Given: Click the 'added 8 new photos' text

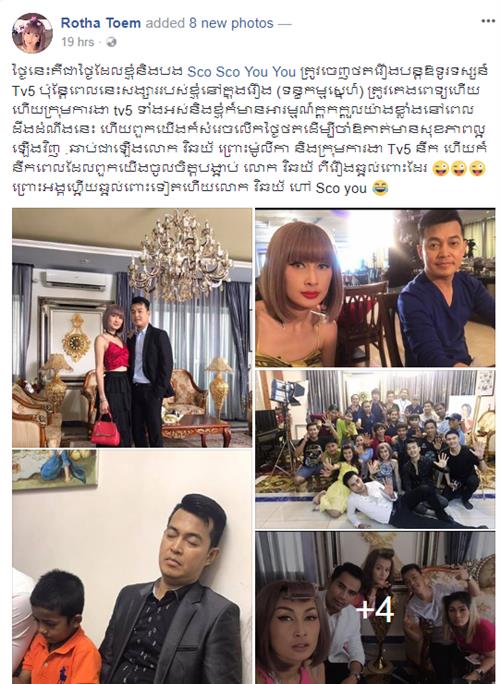Looking at the screenshot, I should [209, 23].
